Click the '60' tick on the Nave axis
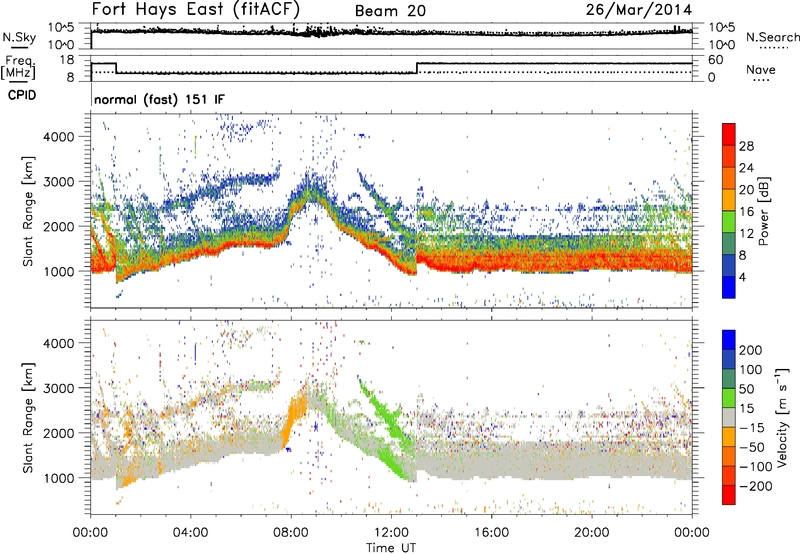The height and width of the screenshot is (554, 800). click(716, 60)
